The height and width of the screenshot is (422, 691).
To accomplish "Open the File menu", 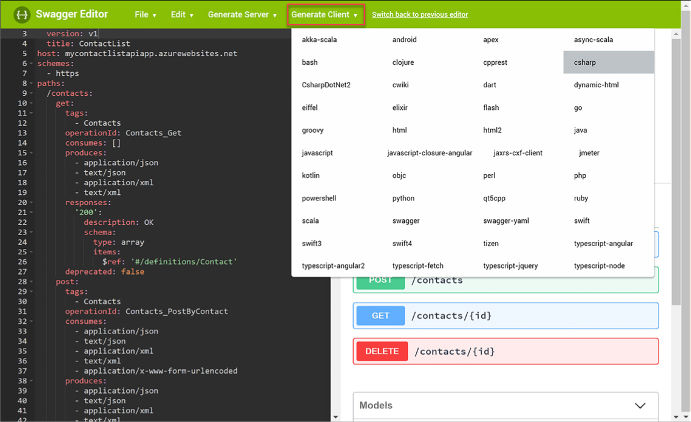I will 145,15.
